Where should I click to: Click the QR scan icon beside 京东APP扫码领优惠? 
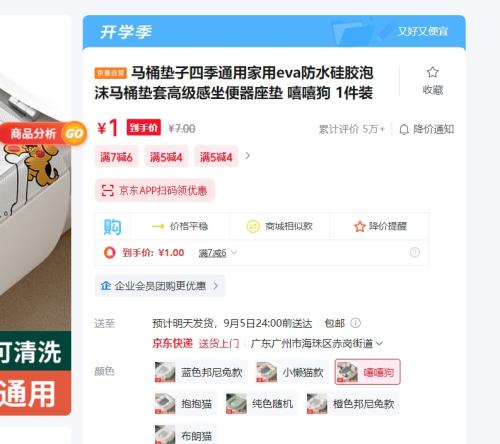click(107, 190)
